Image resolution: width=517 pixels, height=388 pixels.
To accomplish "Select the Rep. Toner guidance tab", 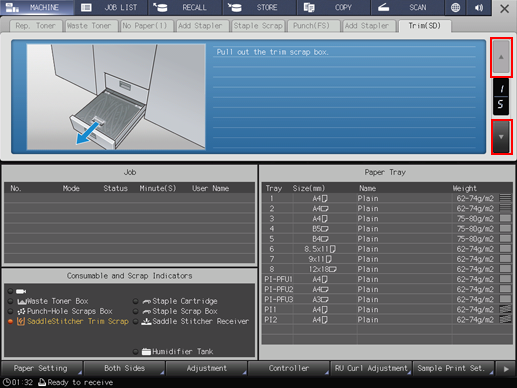I will (x=35, y=26).
